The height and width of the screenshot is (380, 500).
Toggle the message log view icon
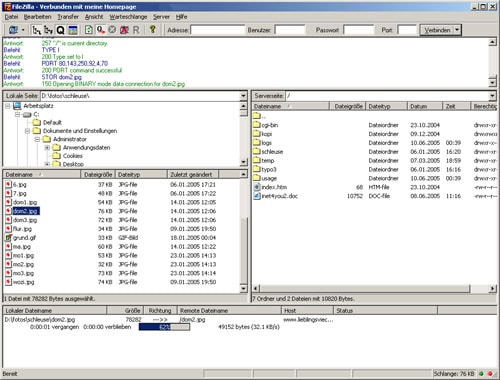73,30
